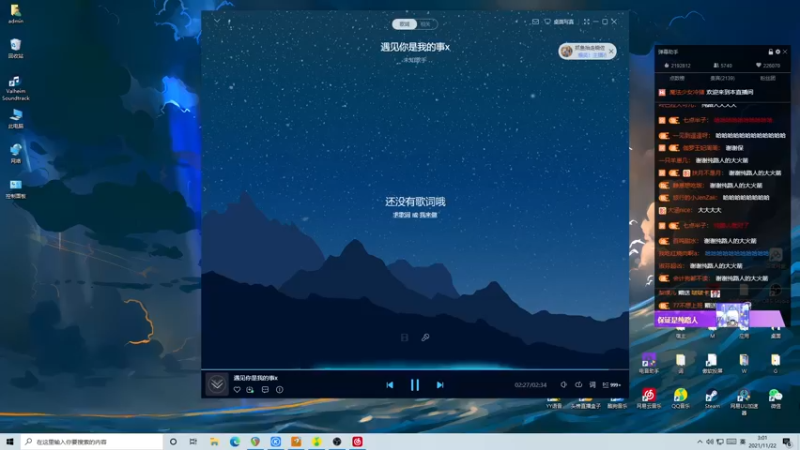This screenshot has height=450, width=800.
Task: Open Task View on the taskbar
Action: (x=193, y=441)
